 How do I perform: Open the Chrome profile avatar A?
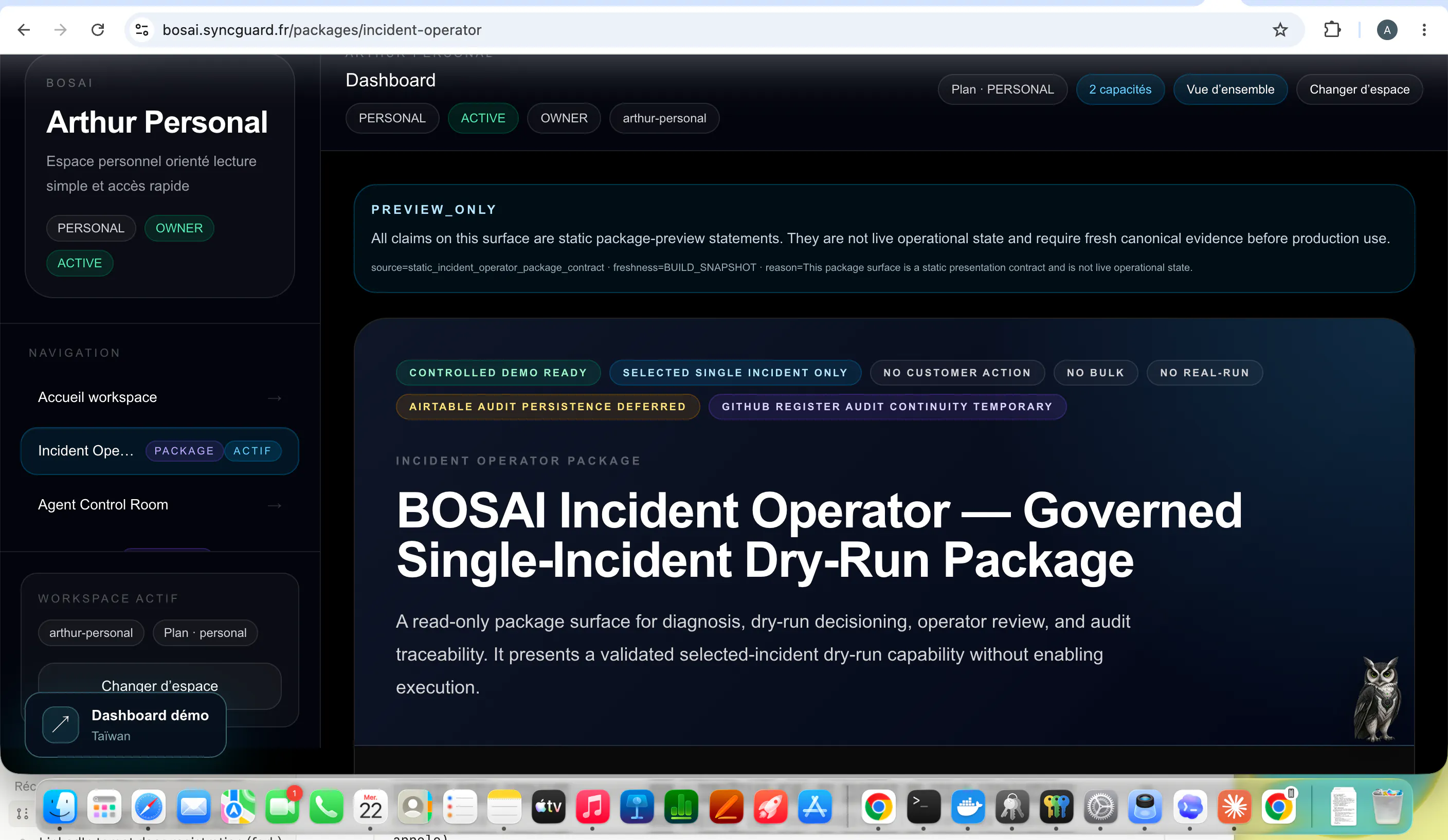pyautogui.click(x=1386, y=30)
